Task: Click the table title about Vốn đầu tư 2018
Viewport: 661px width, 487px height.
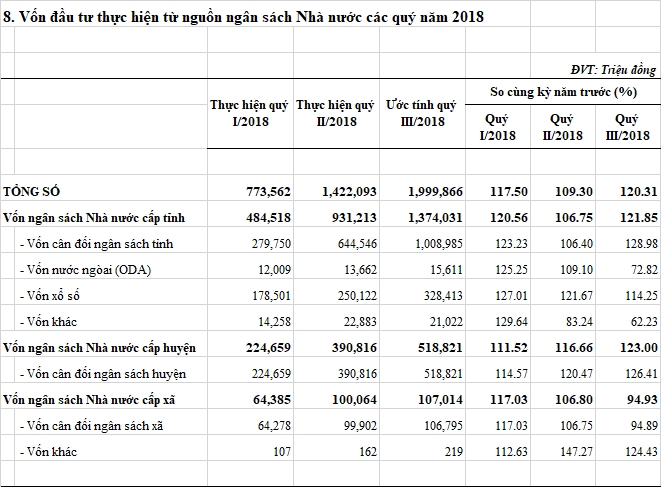Action: 248,18
